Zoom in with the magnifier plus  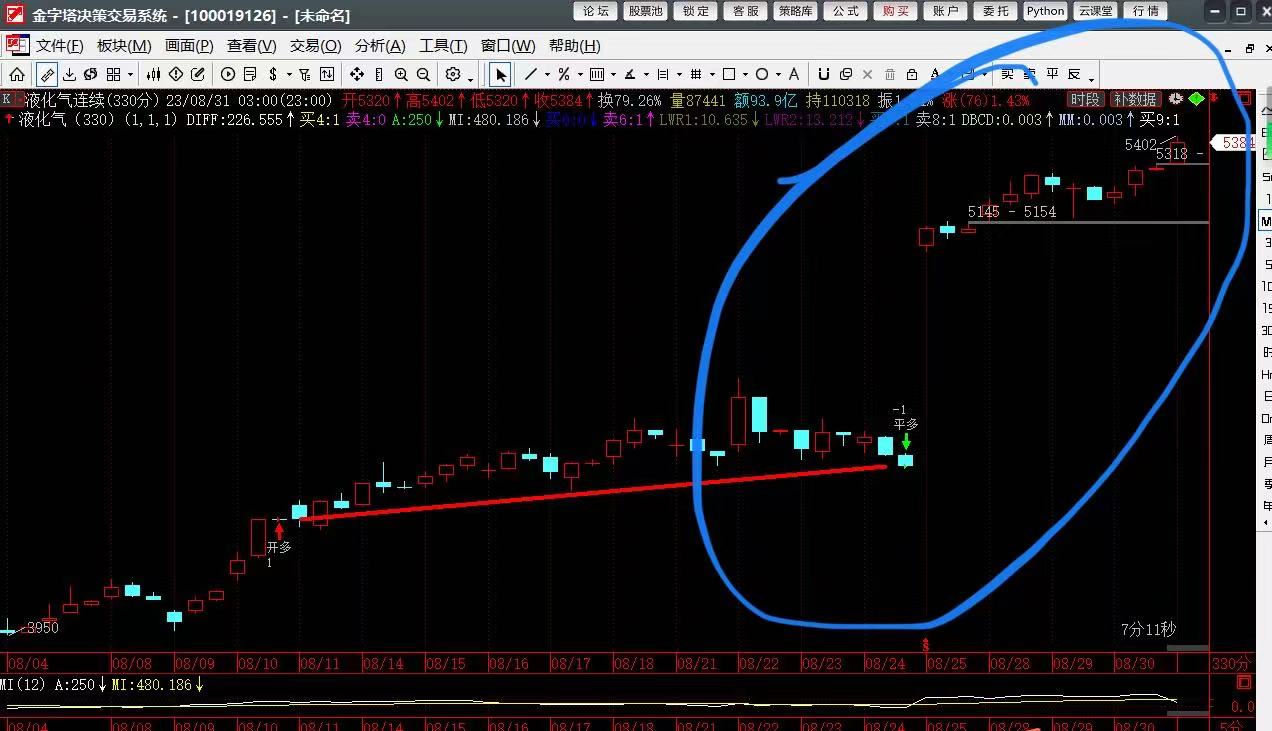(401, 74)
